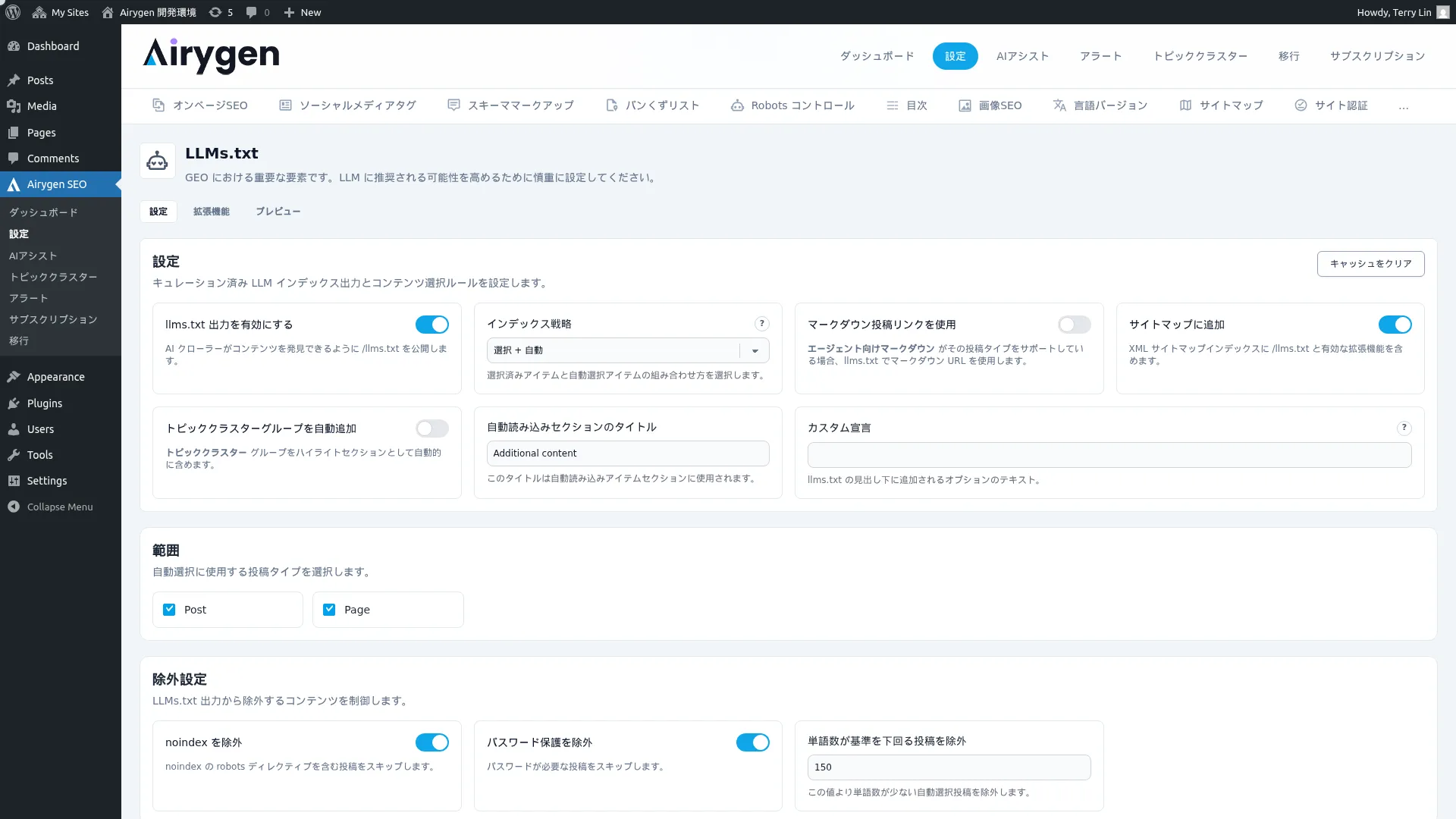The image size is (1456, 819).
Task: Open the インデックス戦略 dropdown
Action: (x=628, y=350)
